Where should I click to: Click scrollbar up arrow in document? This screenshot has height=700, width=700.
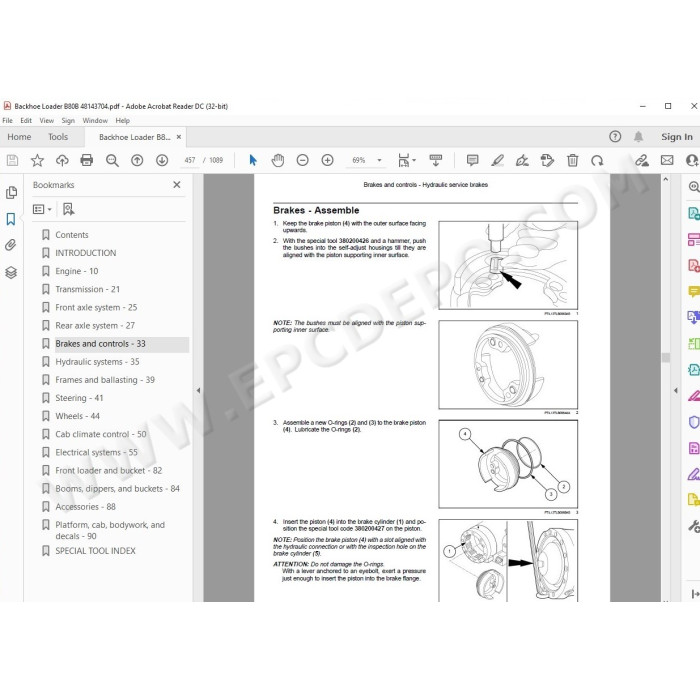point(666,179)
